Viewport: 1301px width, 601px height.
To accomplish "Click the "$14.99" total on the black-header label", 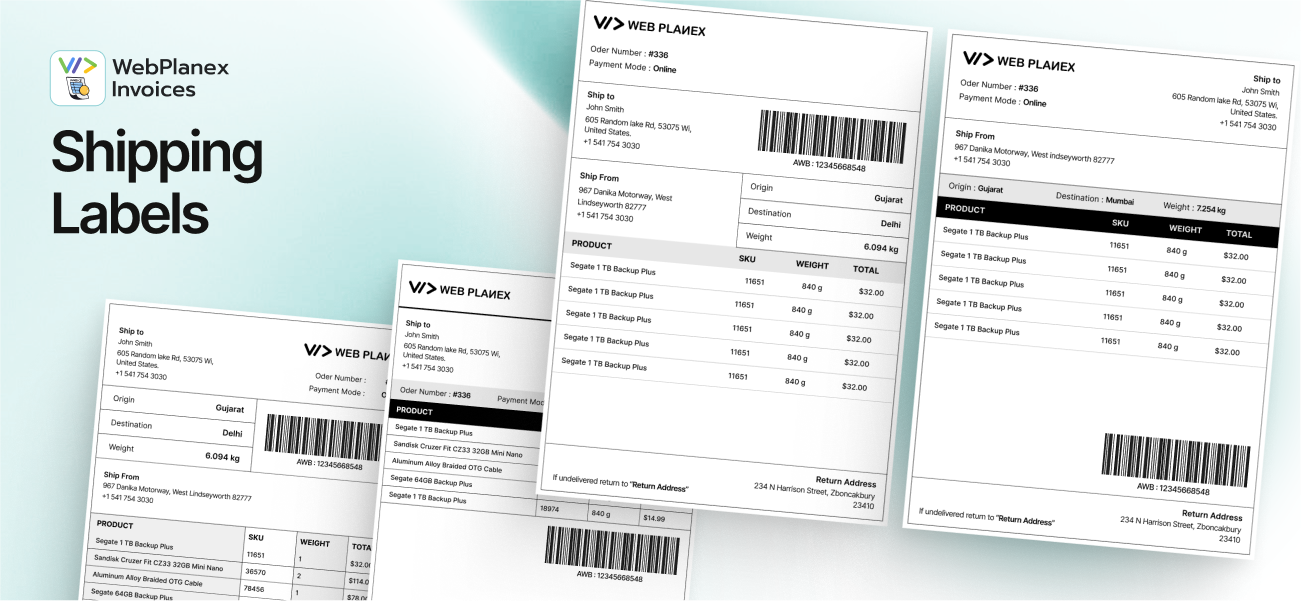I will click(654, 518).
